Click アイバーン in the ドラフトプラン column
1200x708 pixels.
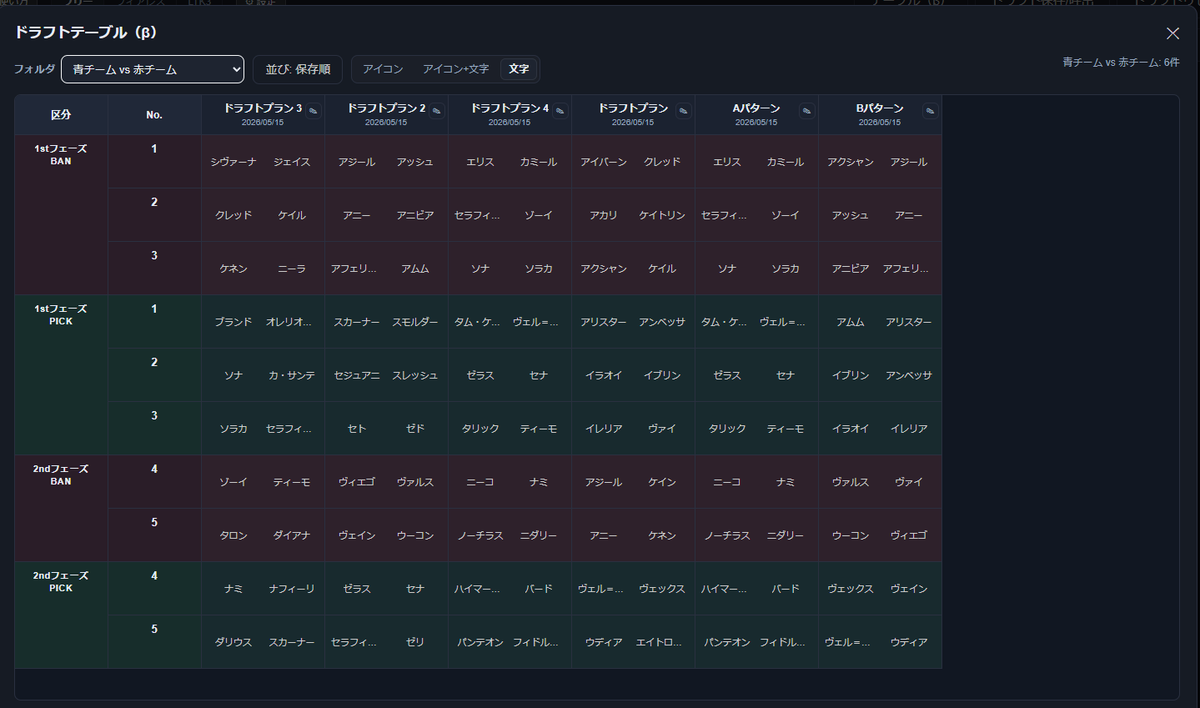(604, 162)
